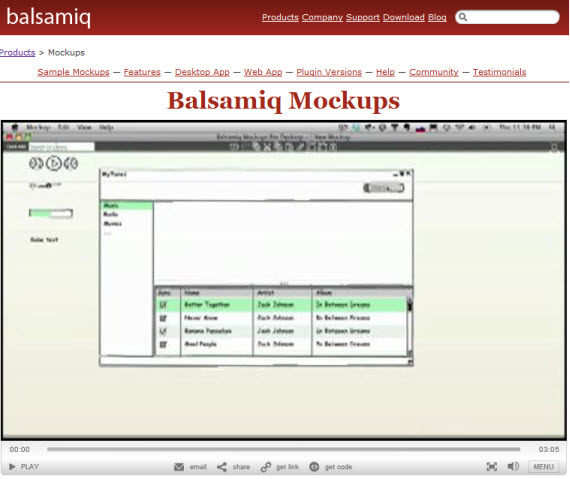Screen dimensions: 570x479
Task: Mute the video with the speaker icon
Action: pos(513,466)
